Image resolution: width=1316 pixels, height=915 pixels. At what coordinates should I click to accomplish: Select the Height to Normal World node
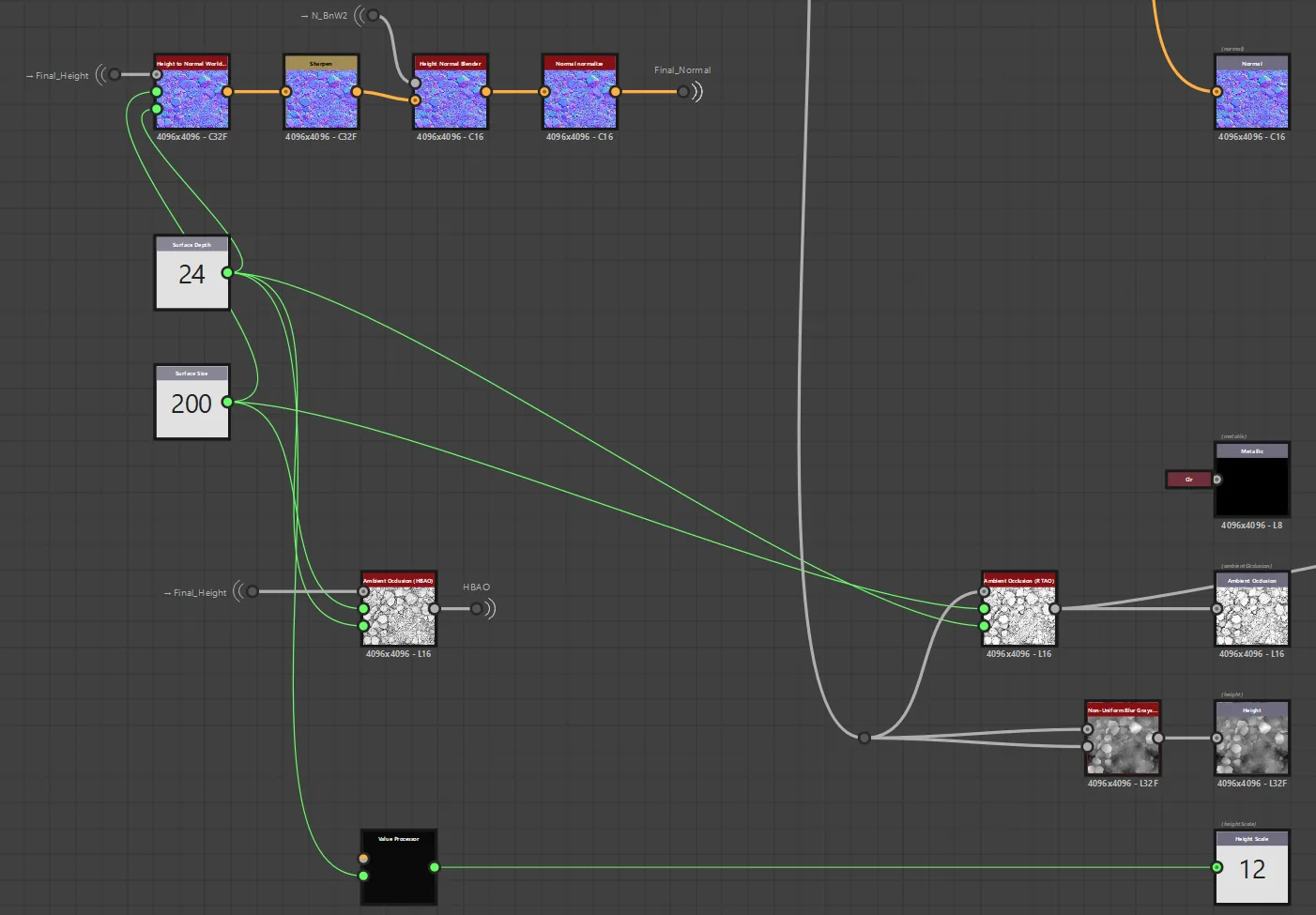pos(191,92)
